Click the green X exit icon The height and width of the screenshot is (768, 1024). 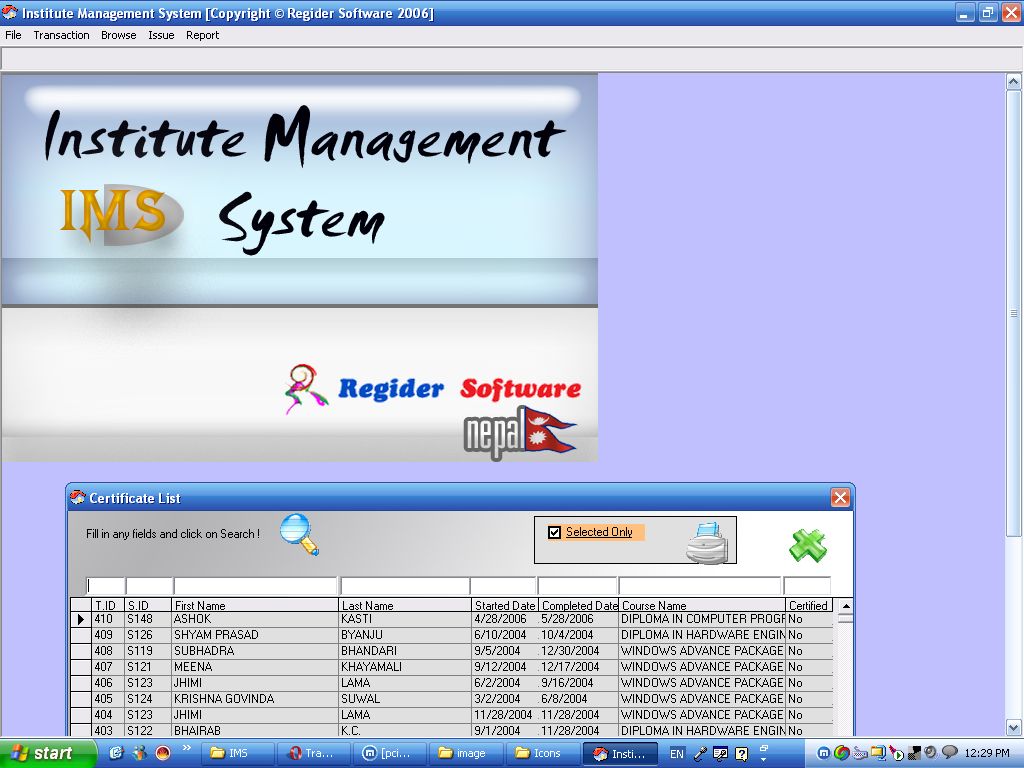pyautogui.click(x=807, y=544)
